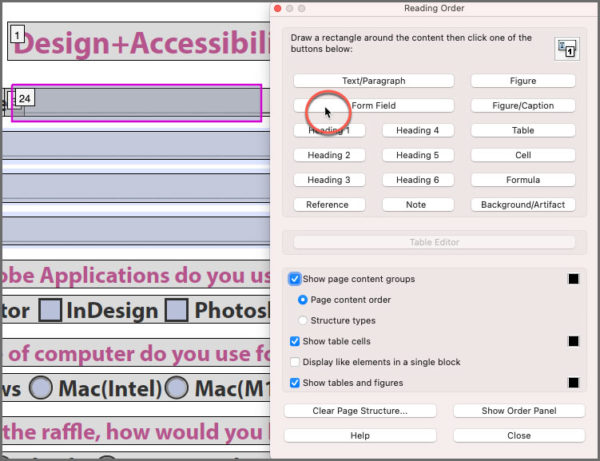Viewport: 600px width, 461px height.
Task: Select Structure types radio button
Action: point(302,320)
